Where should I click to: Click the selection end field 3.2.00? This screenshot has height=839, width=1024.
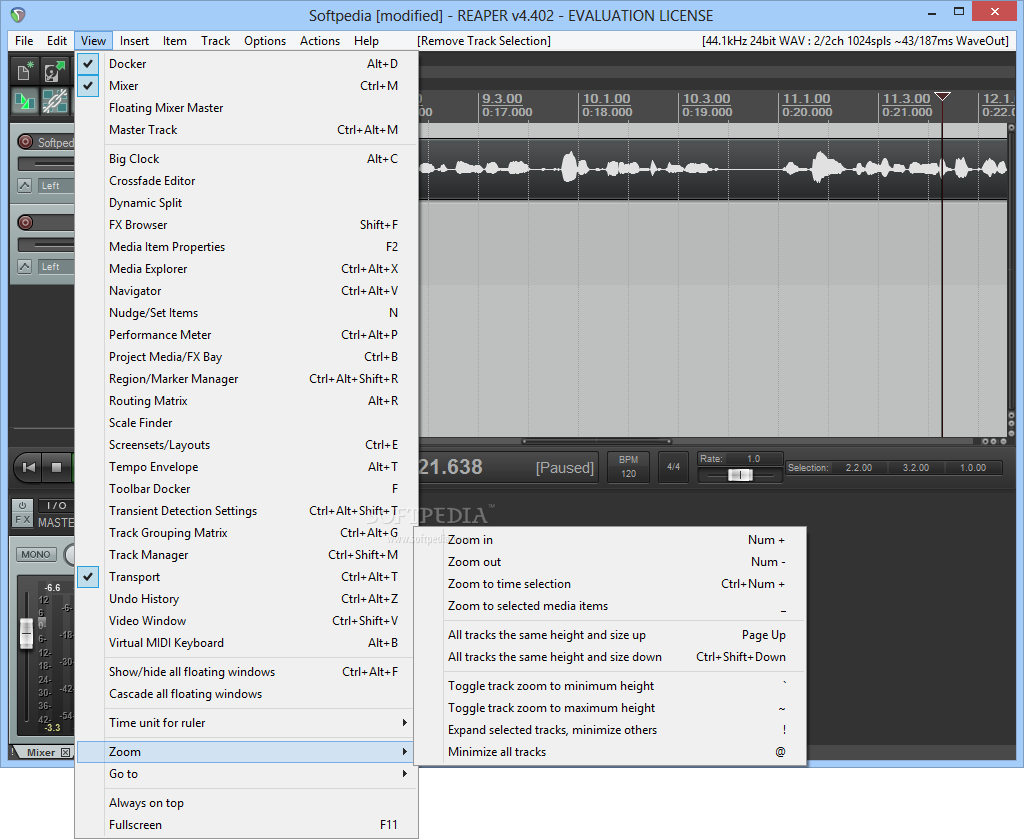(x=916, y=467)
